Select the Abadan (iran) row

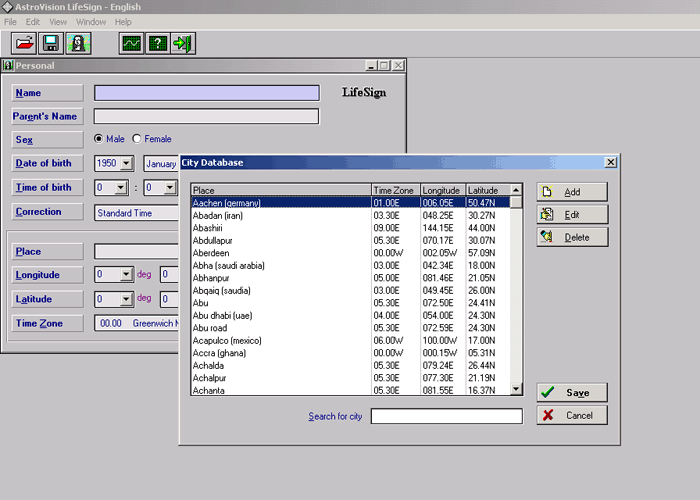pyautogui.click(x=350, y=215)
